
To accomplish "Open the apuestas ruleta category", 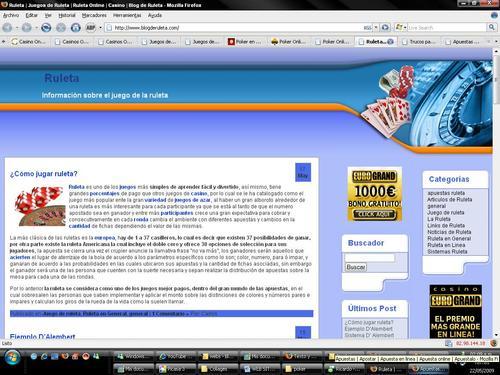I will pos(446,193).
